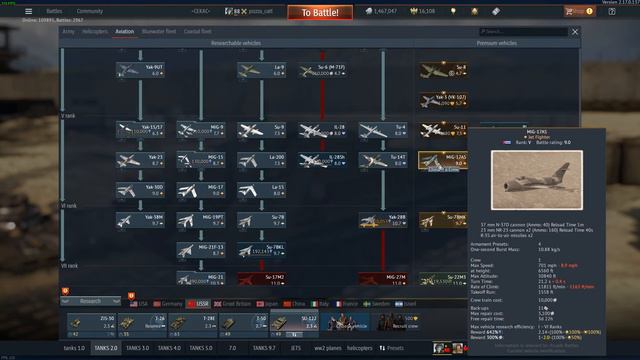Viewport: 640px width, 360px height.
Task: Click the lightbulb icon in the top bar
Action: [453, 11]
